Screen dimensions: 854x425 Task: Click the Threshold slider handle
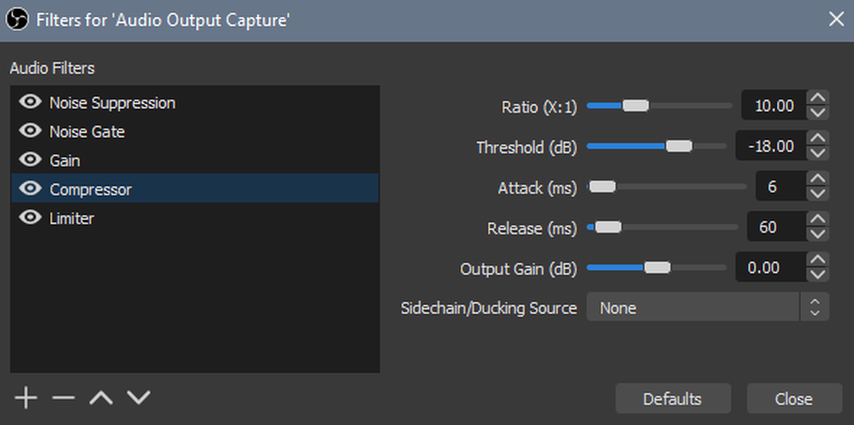point(679,146)
